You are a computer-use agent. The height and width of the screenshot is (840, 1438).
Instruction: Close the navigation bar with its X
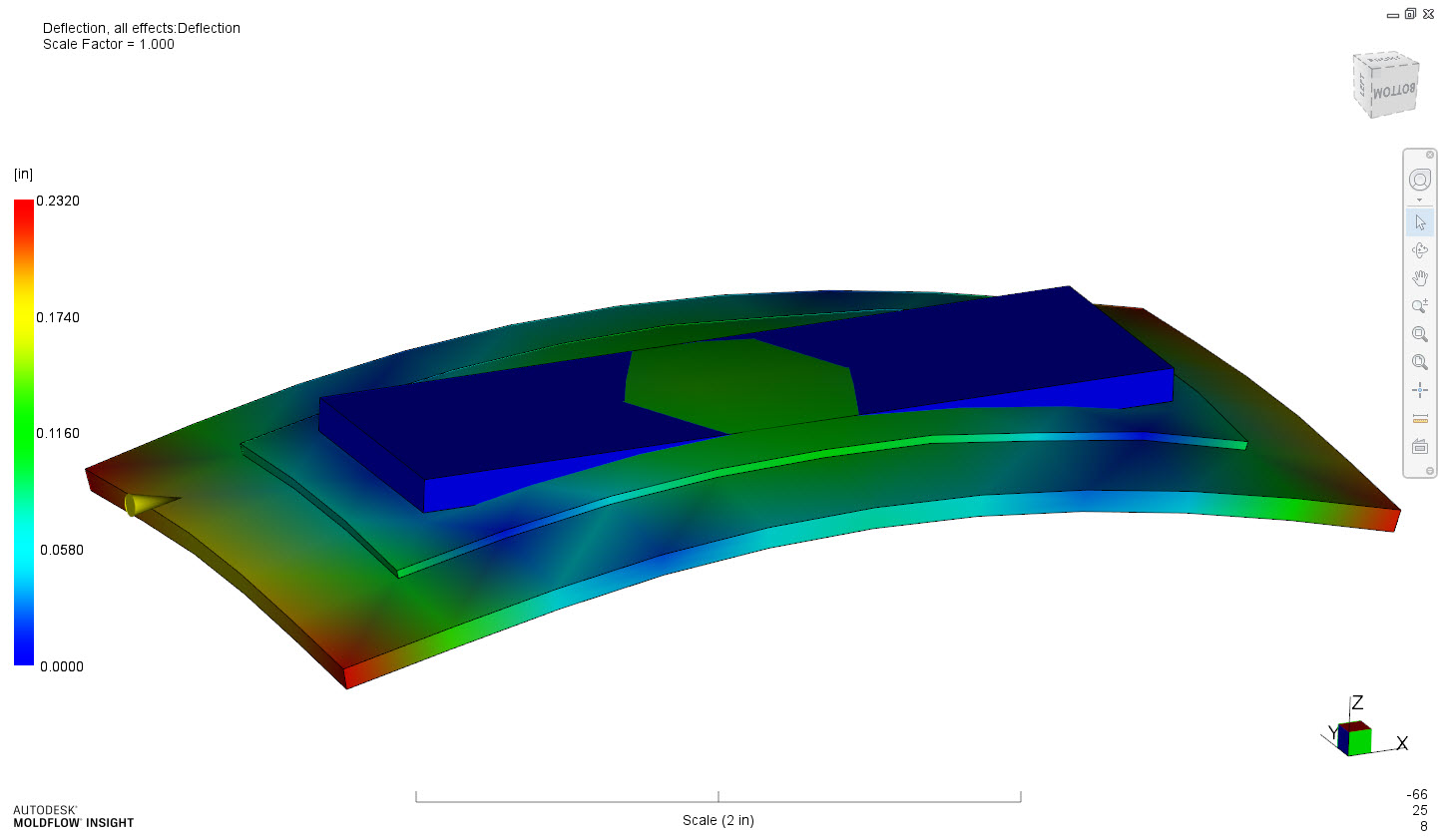[1430, 155]
